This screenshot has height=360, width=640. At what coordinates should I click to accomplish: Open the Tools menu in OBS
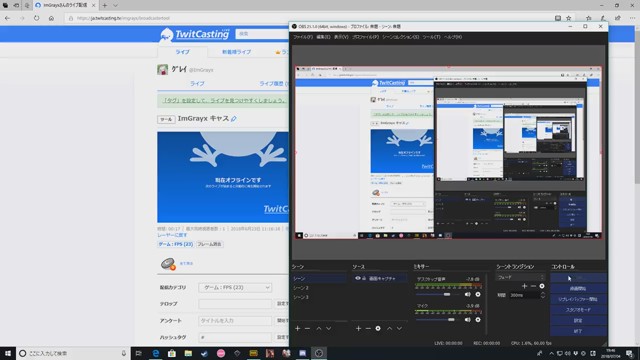[x=431, y=37]
